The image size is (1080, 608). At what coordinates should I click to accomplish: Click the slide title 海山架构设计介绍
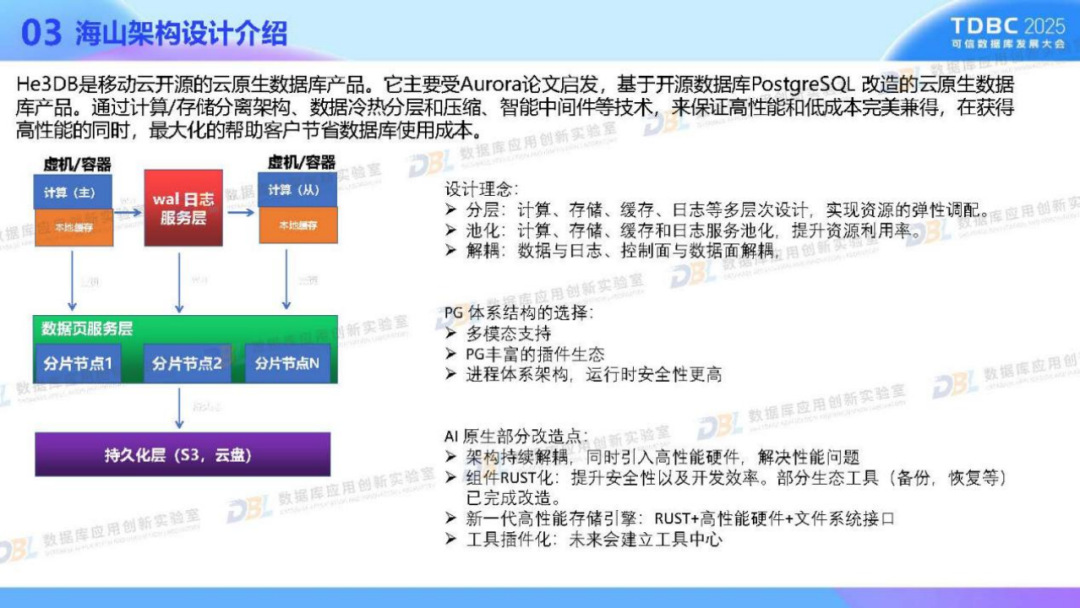(x=181, y=33)
